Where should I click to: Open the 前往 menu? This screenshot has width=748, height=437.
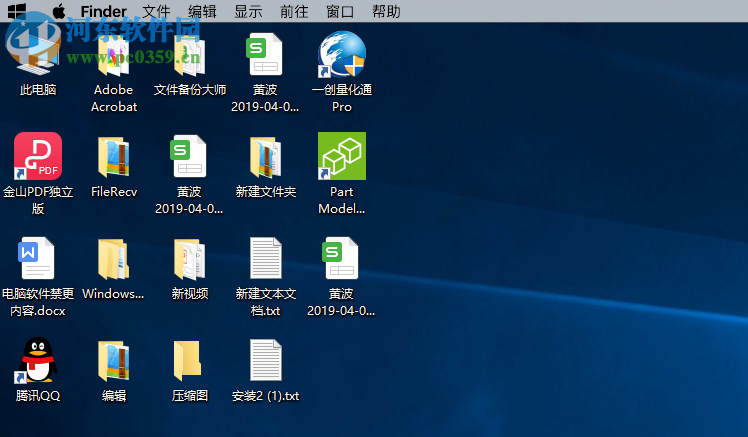tap(294, 11)
